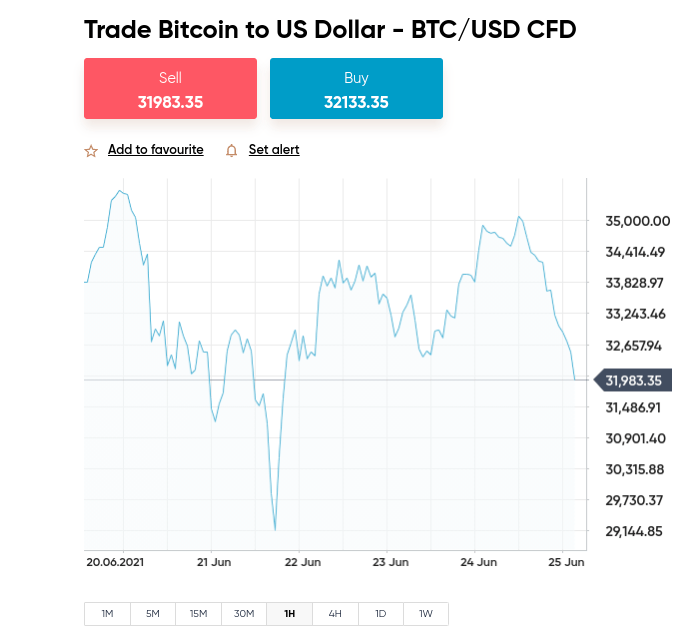The height and width of the screenshot is (638, 683).
Task: Click the red Sell 31983.35 button
Action: pyautogui.click(x=170, y=88)
